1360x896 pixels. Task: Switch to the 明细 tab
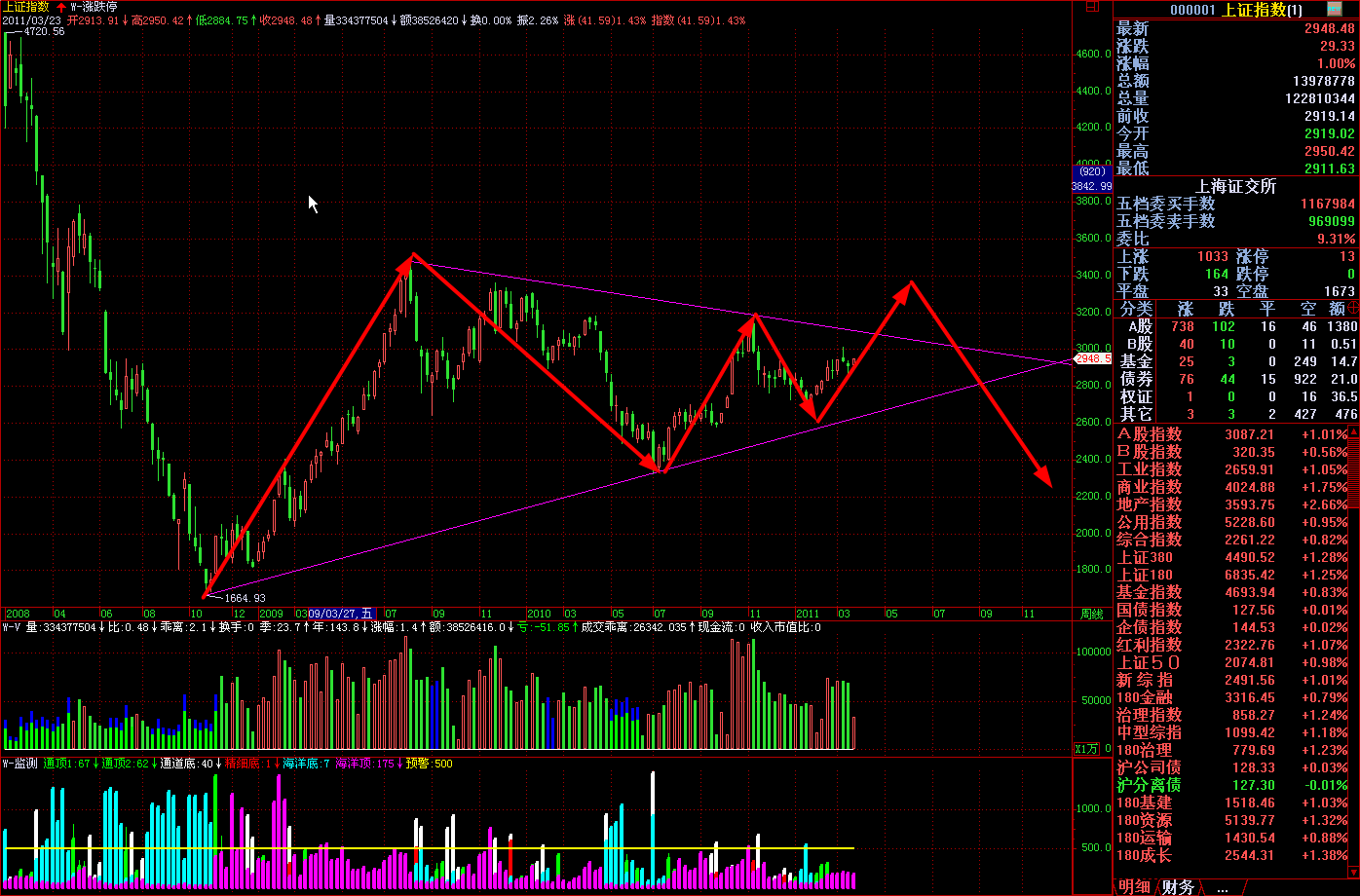[1134, 886]
